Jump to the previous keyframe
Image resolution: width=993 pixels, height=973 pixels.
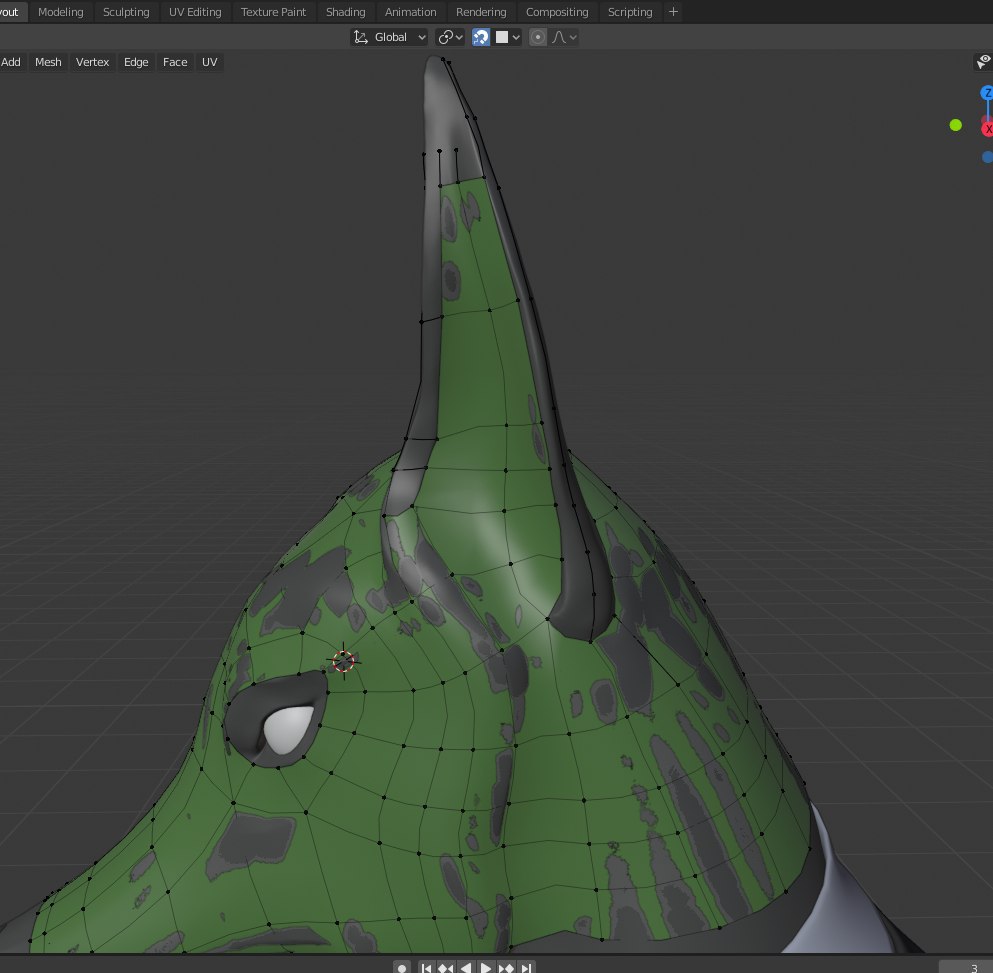[x=446, y=968]
